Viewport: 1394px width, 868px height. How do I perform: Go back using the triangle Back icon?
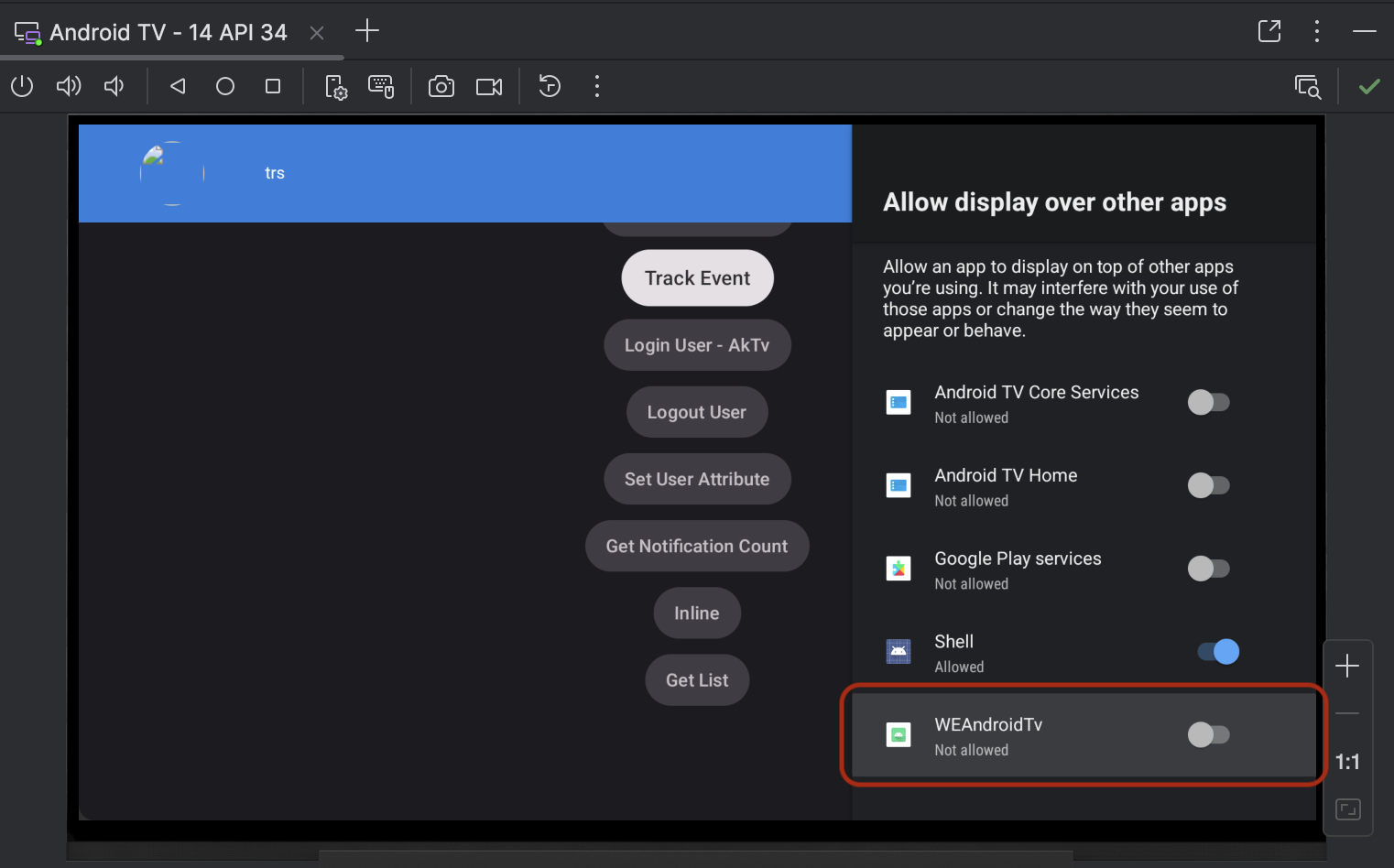tap(178, 86)
